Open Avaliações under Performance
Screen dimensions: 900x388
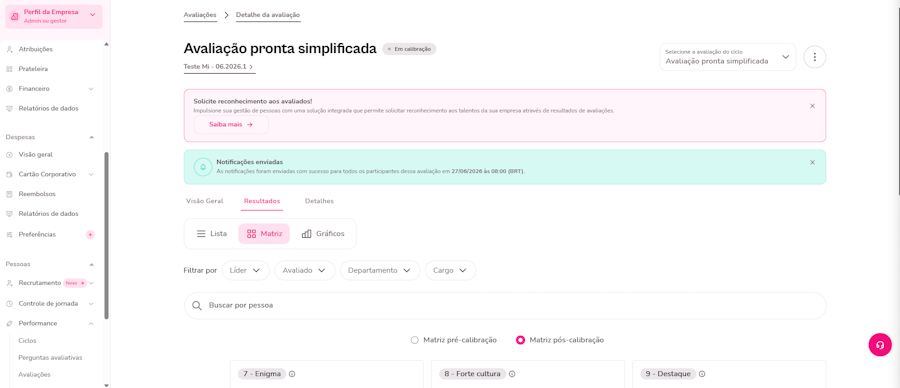pyautogui.click(x=34, y=374)
